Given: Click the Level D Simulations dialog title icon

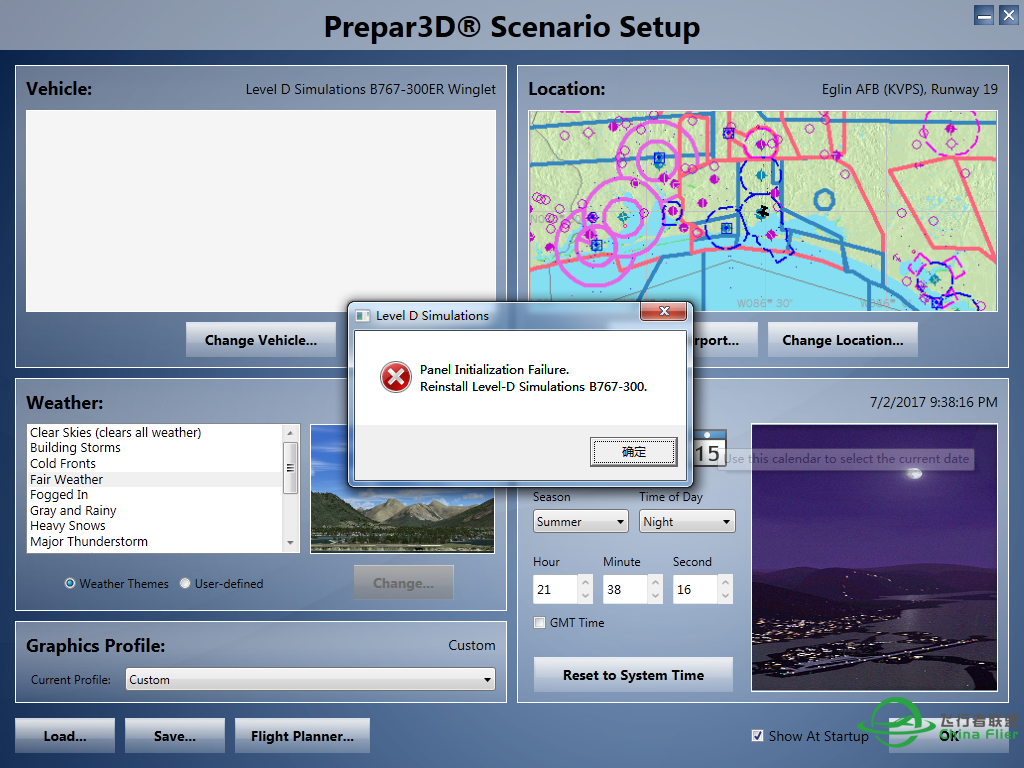Looking at the screenshot, I should coord(363,315).
